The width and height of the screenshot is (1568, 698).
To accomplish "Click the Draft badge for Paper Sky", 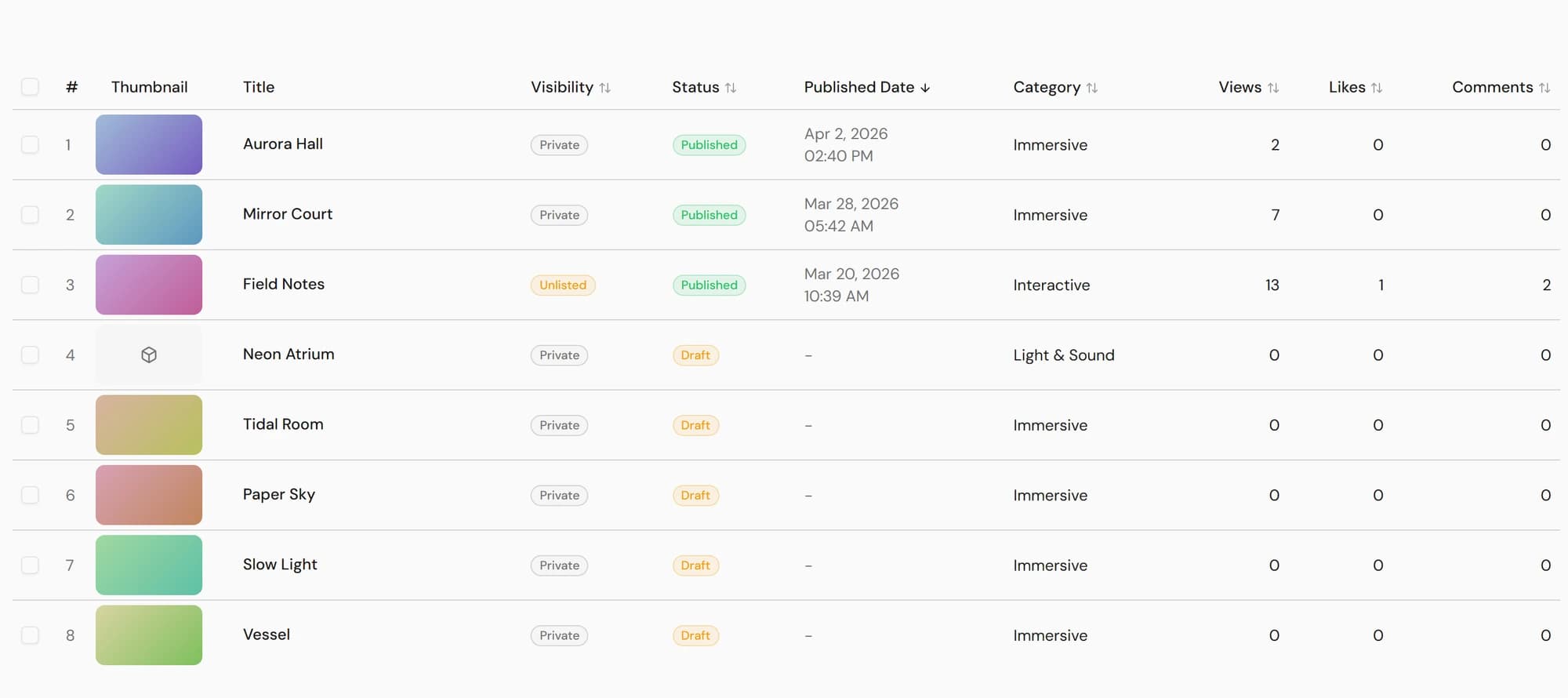I will point(695,495).
